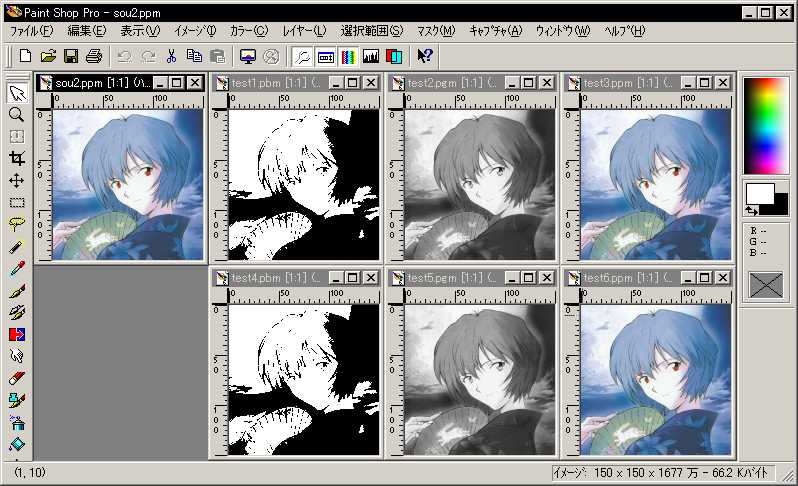Viewport: 798px width, 486px height.
Task: Swap foreground and background colors arrow
Action: [751, 211]
